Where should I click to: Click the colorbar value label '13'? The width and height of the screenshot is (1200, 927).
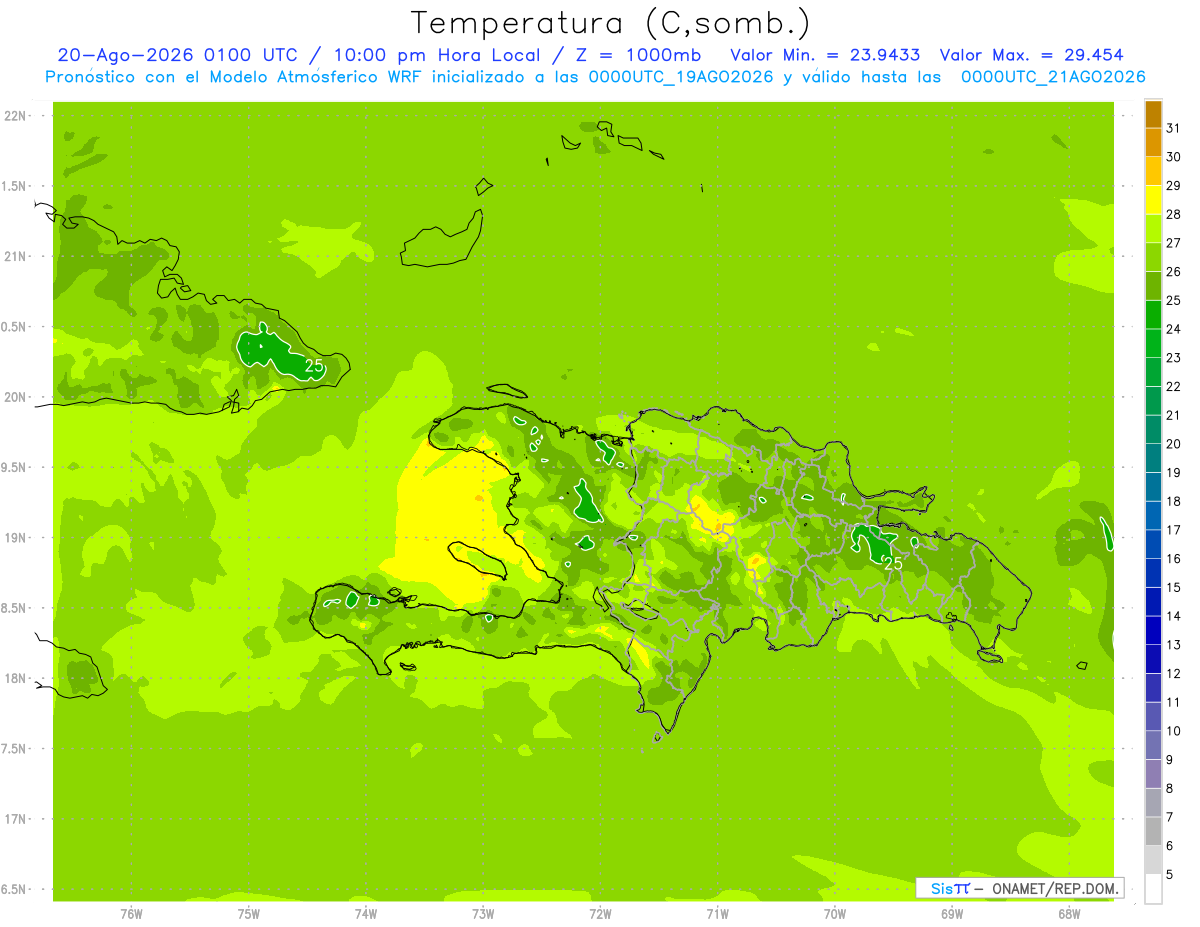coord(1173,645)
